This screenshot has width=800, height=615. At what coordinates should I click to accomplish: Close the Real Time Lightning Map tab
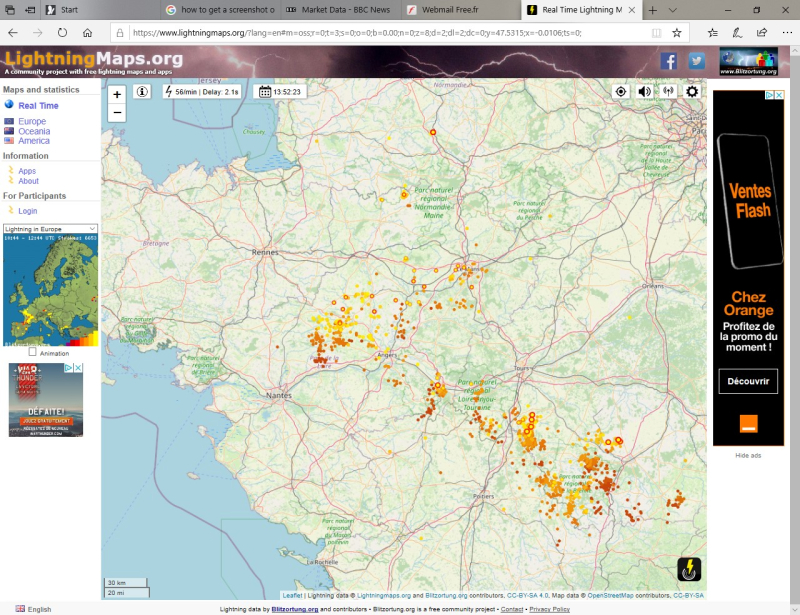point(632,10)
